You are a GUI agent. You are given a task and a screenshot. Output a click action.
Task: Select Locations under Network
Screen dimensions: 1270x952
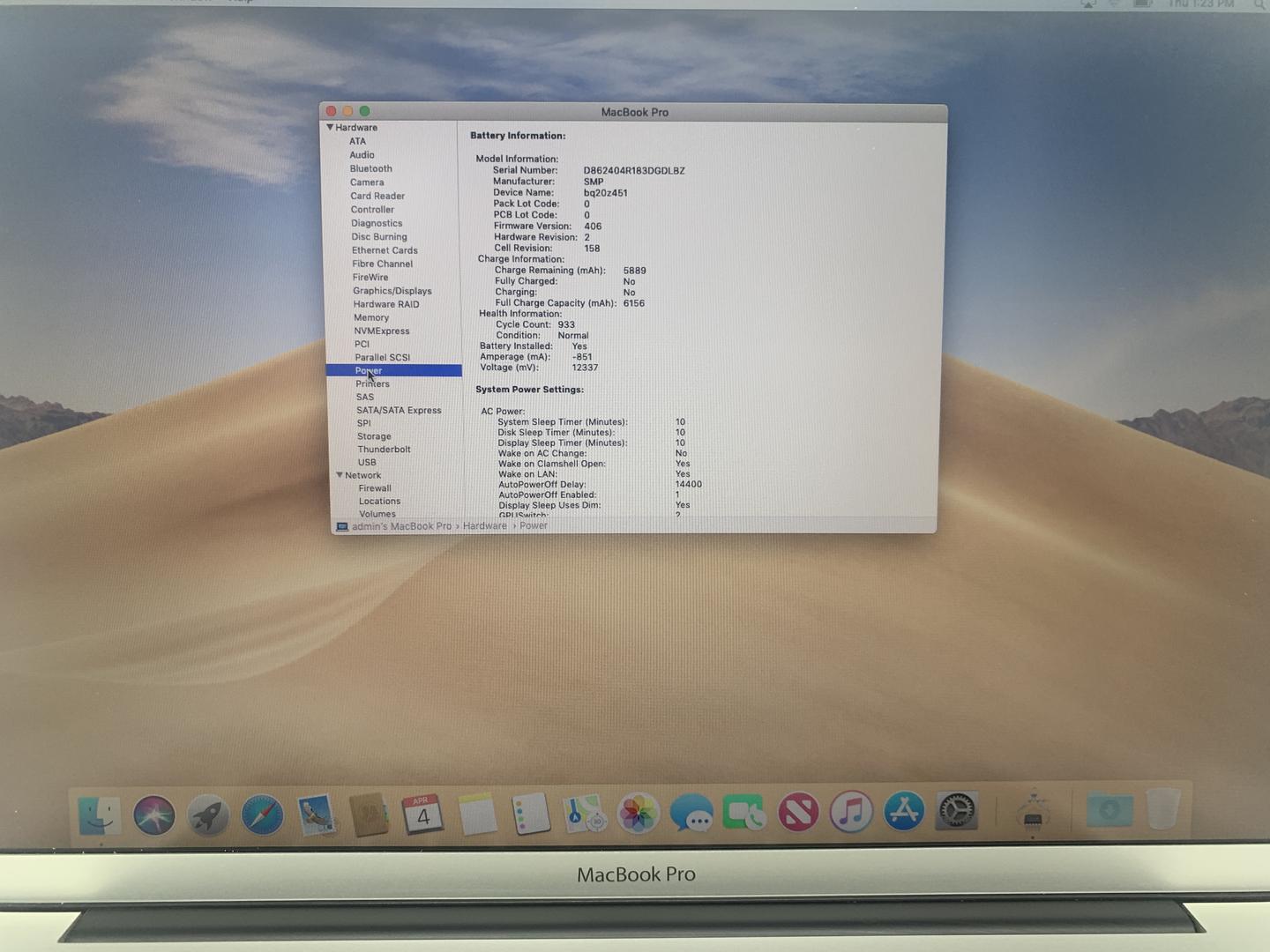point(379,501)
